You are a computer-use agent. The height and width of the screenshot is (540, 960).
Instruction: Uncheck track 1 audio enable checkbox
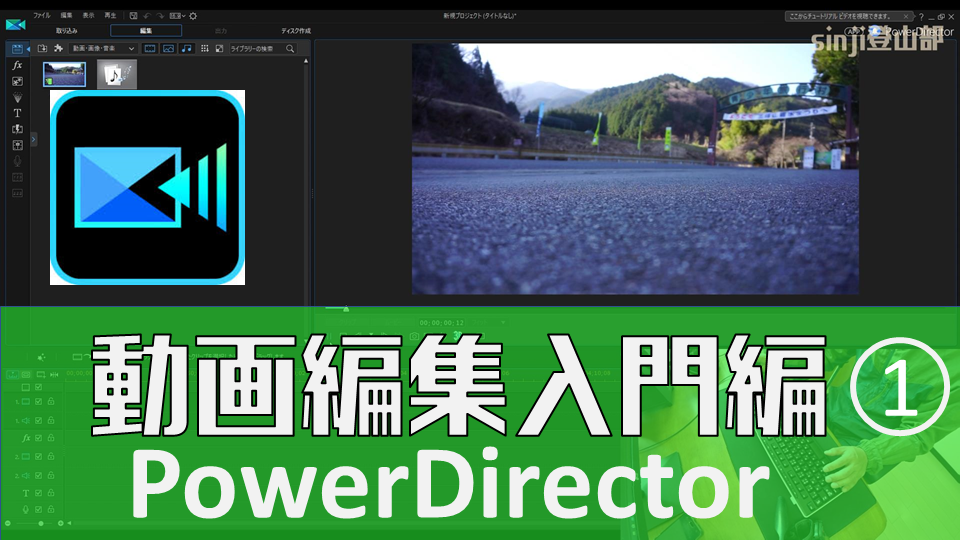(39, 420)
